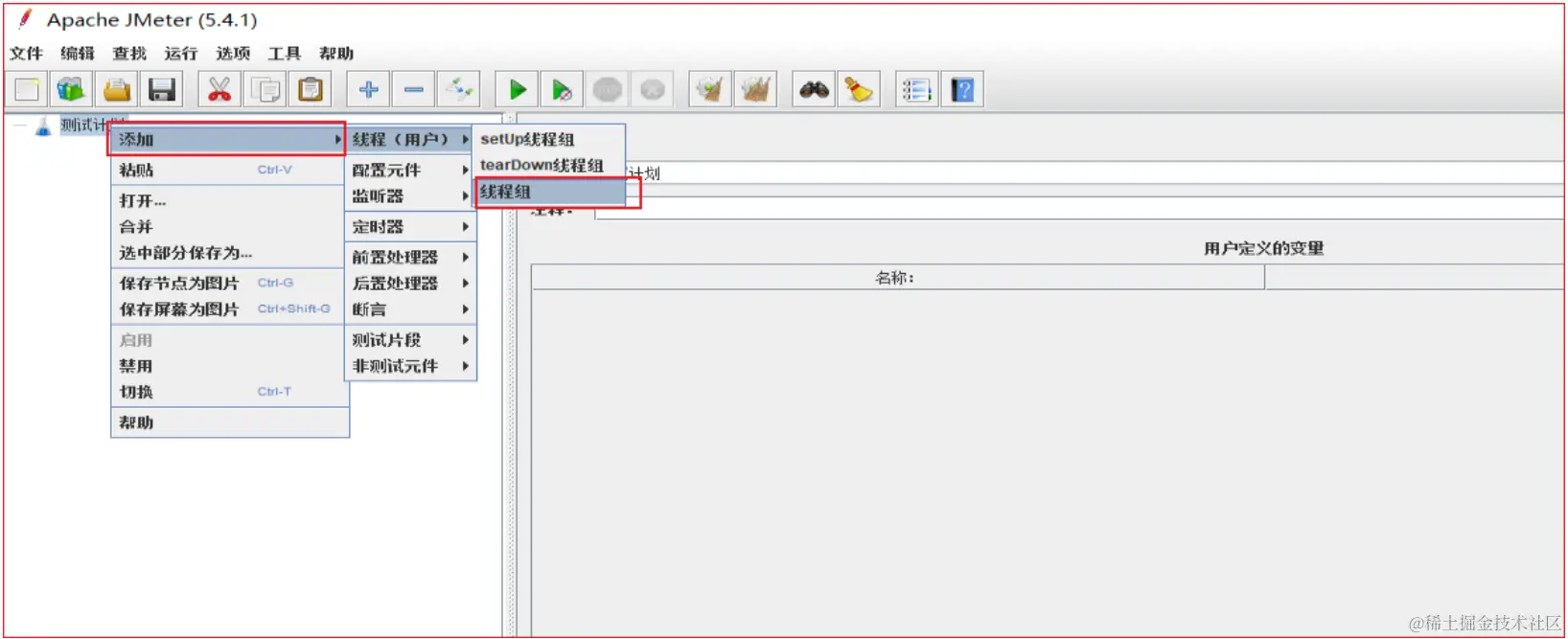Select tearDown线程组 in the submenu

coord(549,165)
